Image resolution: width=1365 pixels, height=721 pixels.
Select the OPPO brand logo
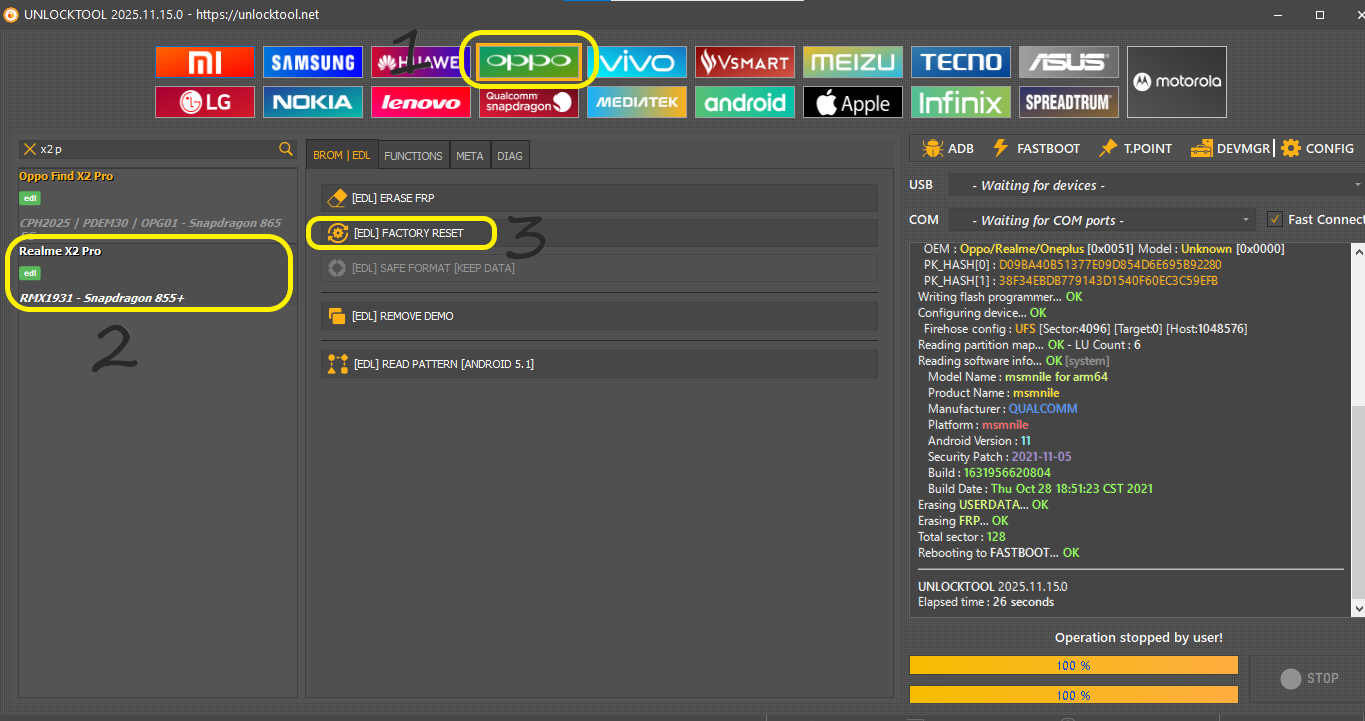[x=529, y=62]
